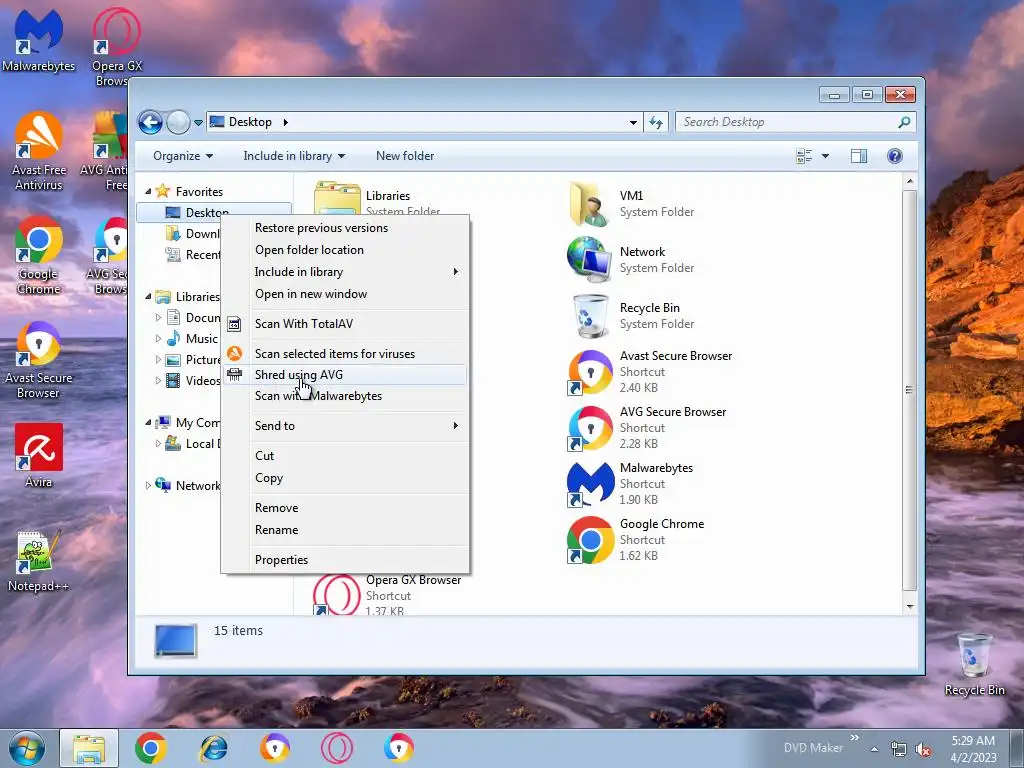Click Desktop in the address bar
The image size is (1024, 768).
coord(250,122)
